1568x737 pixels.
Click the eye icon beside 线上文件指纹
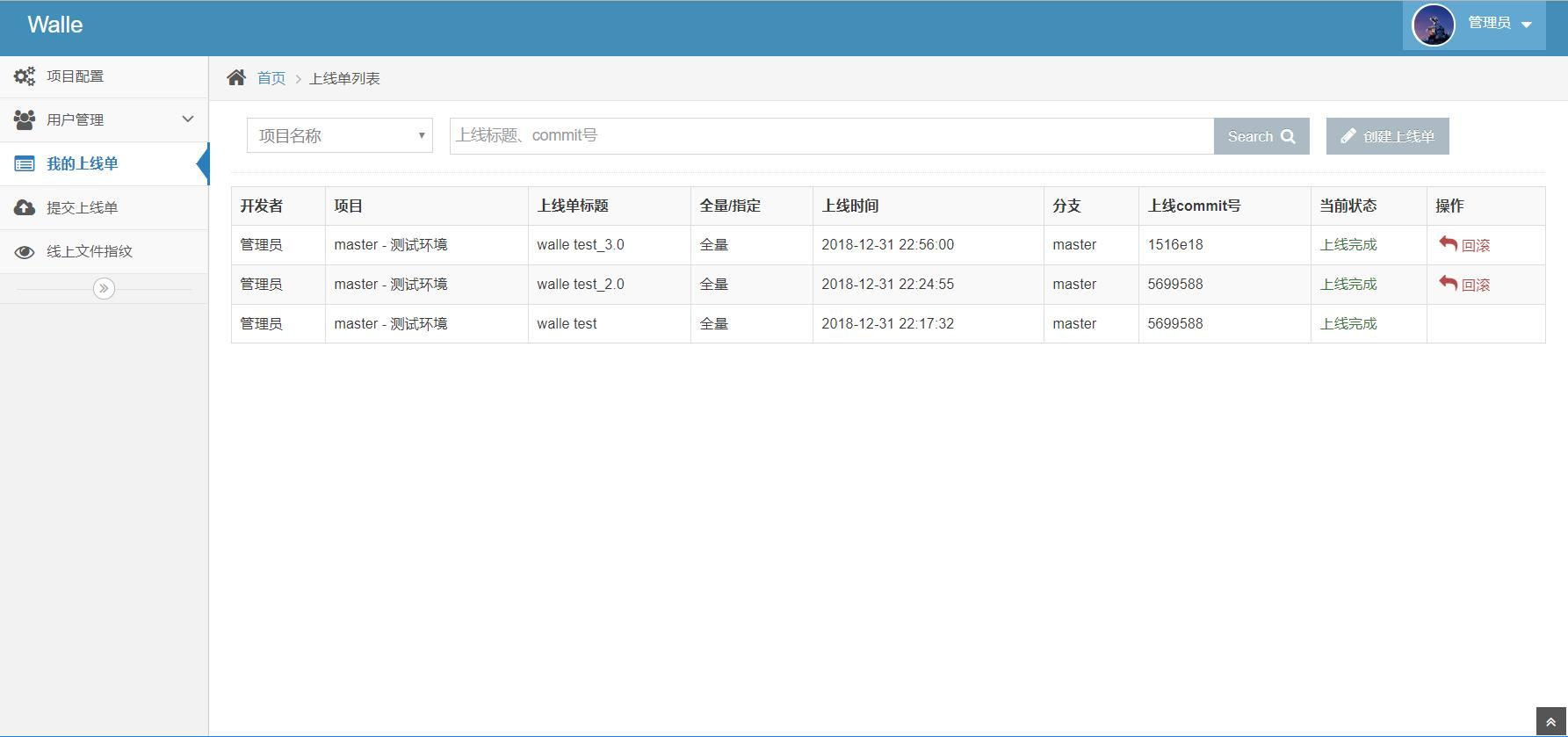[25, 252]
